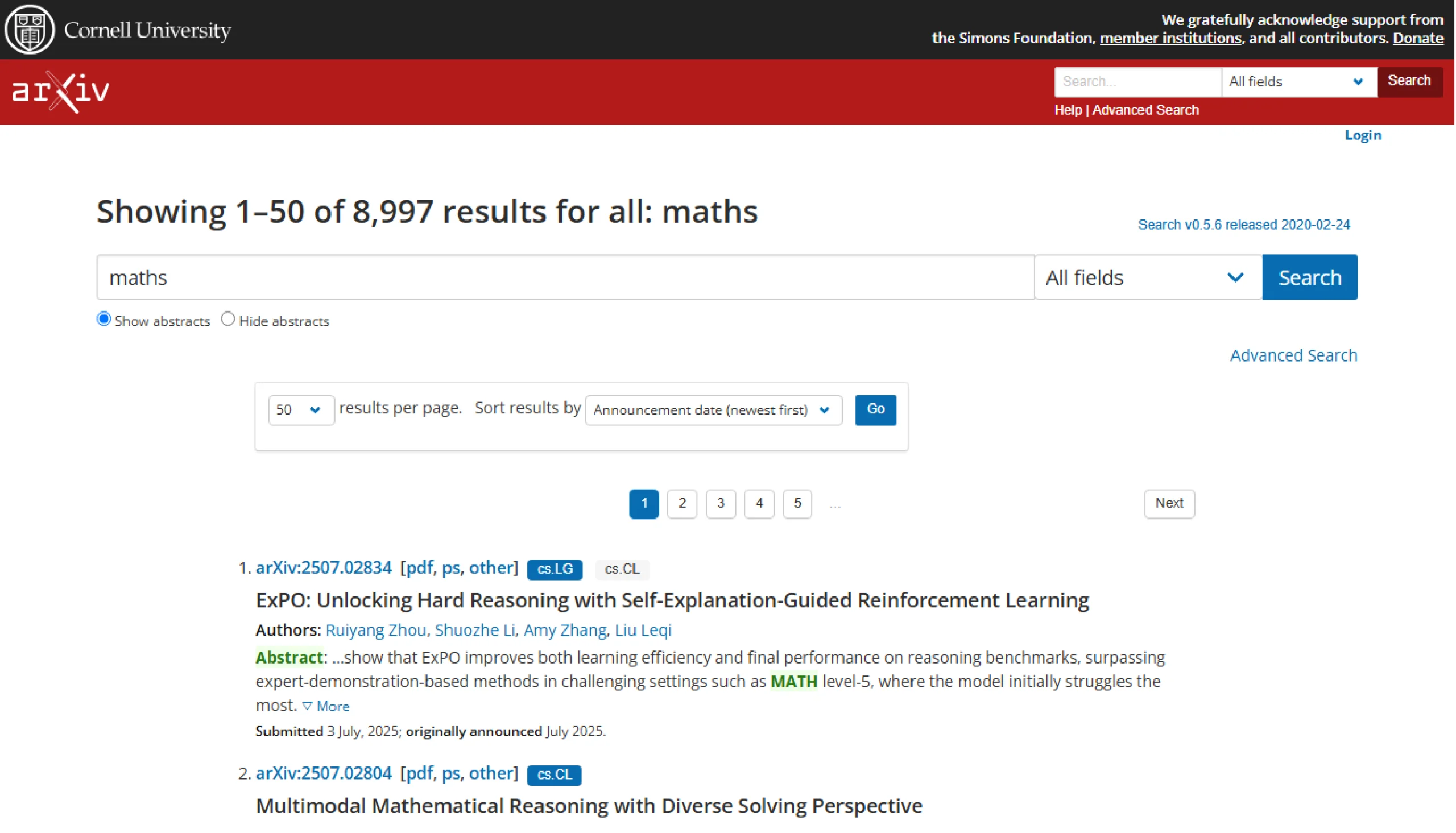Viewport: 1456px width, 833px height.
Task: Open author Ruiyang Zhou link
Action: (375, 631)
